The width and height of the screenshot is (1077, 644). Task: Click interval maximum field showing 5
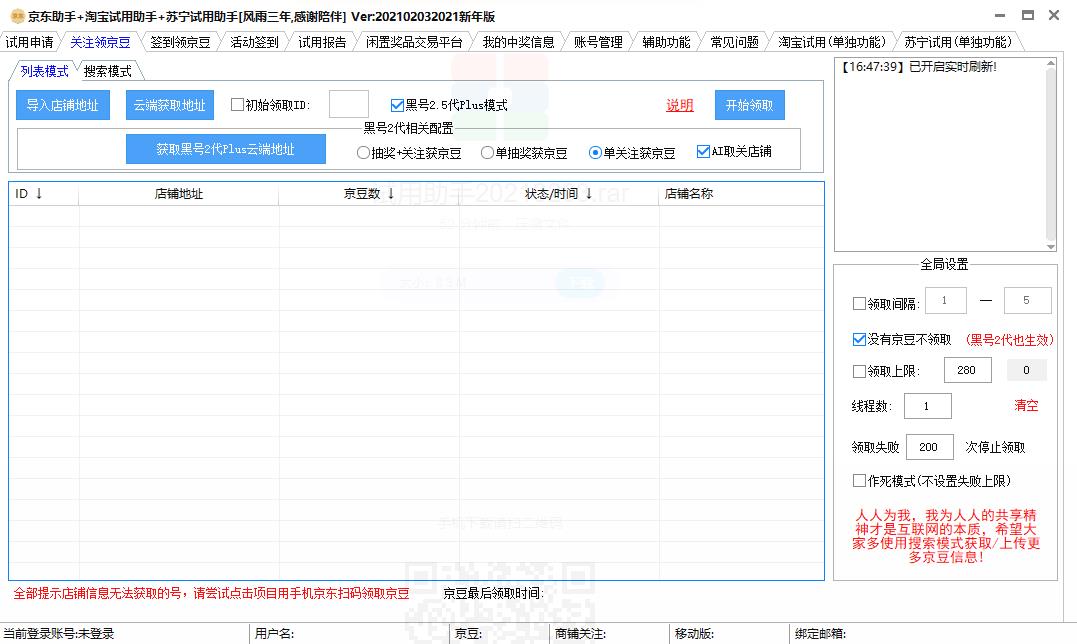1028,300
